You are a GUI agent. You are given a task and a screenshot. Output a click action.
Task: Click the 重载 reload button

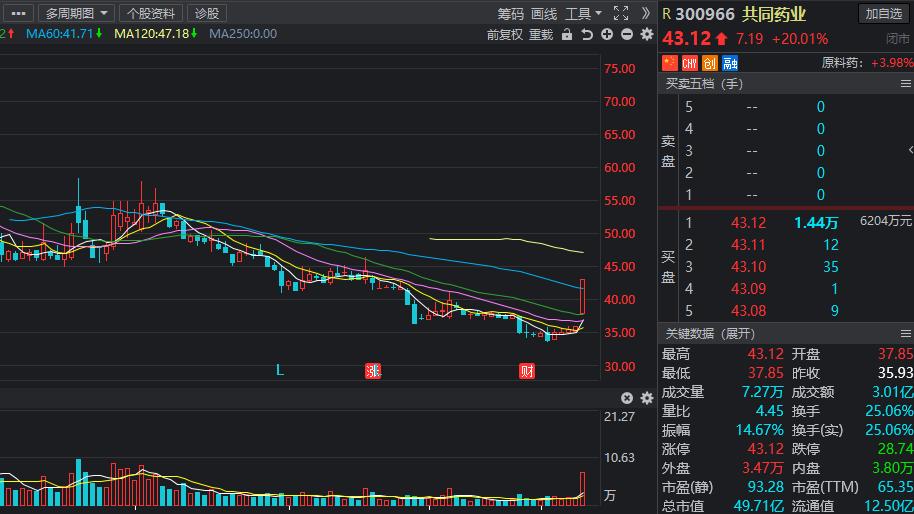541,34
